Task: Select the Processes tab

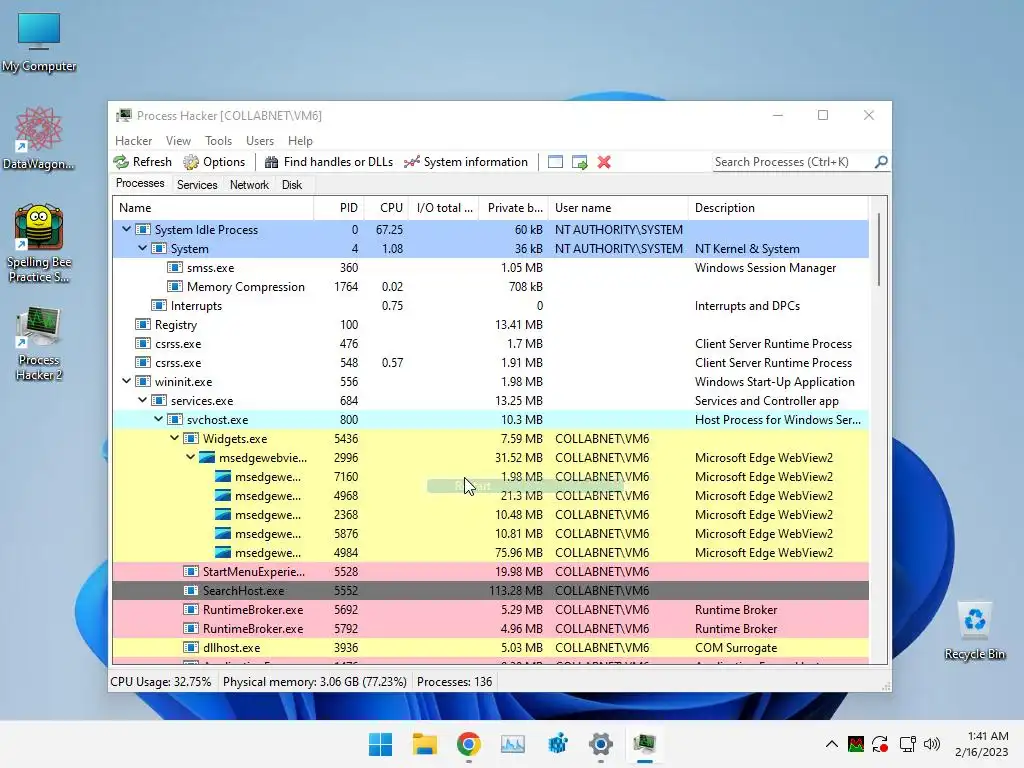Action: click(x=140, y=183)
